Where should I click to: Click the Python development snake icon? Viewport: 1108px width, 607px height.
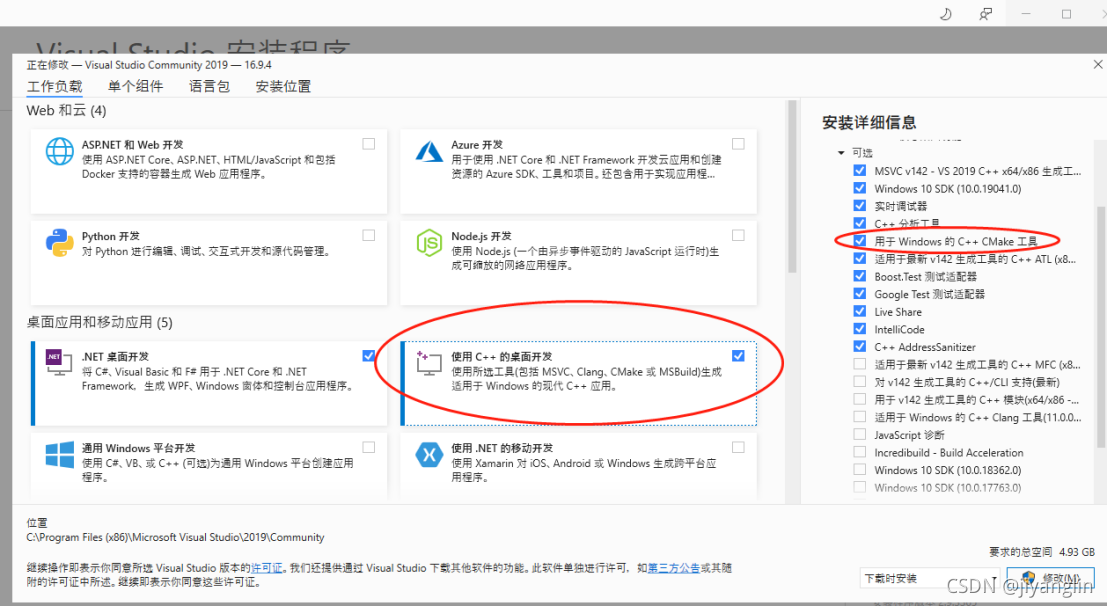tap(59, 243)
